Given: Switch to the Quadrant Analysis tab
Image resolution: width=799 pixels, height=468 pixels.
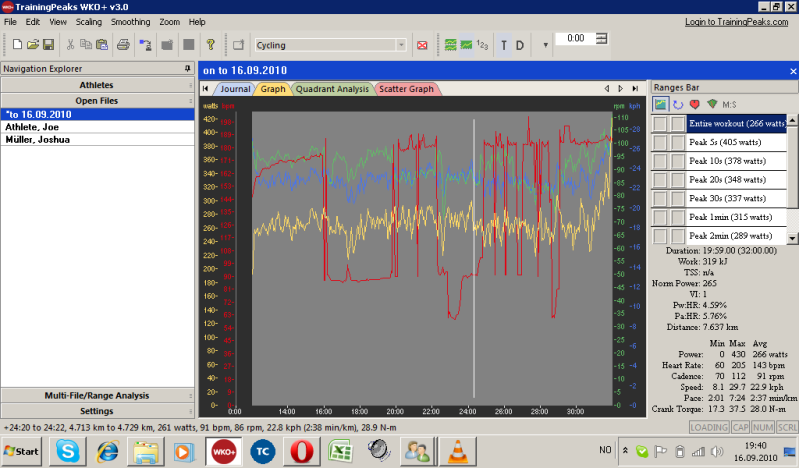Looking at the screenshot, I should [333, 89].
